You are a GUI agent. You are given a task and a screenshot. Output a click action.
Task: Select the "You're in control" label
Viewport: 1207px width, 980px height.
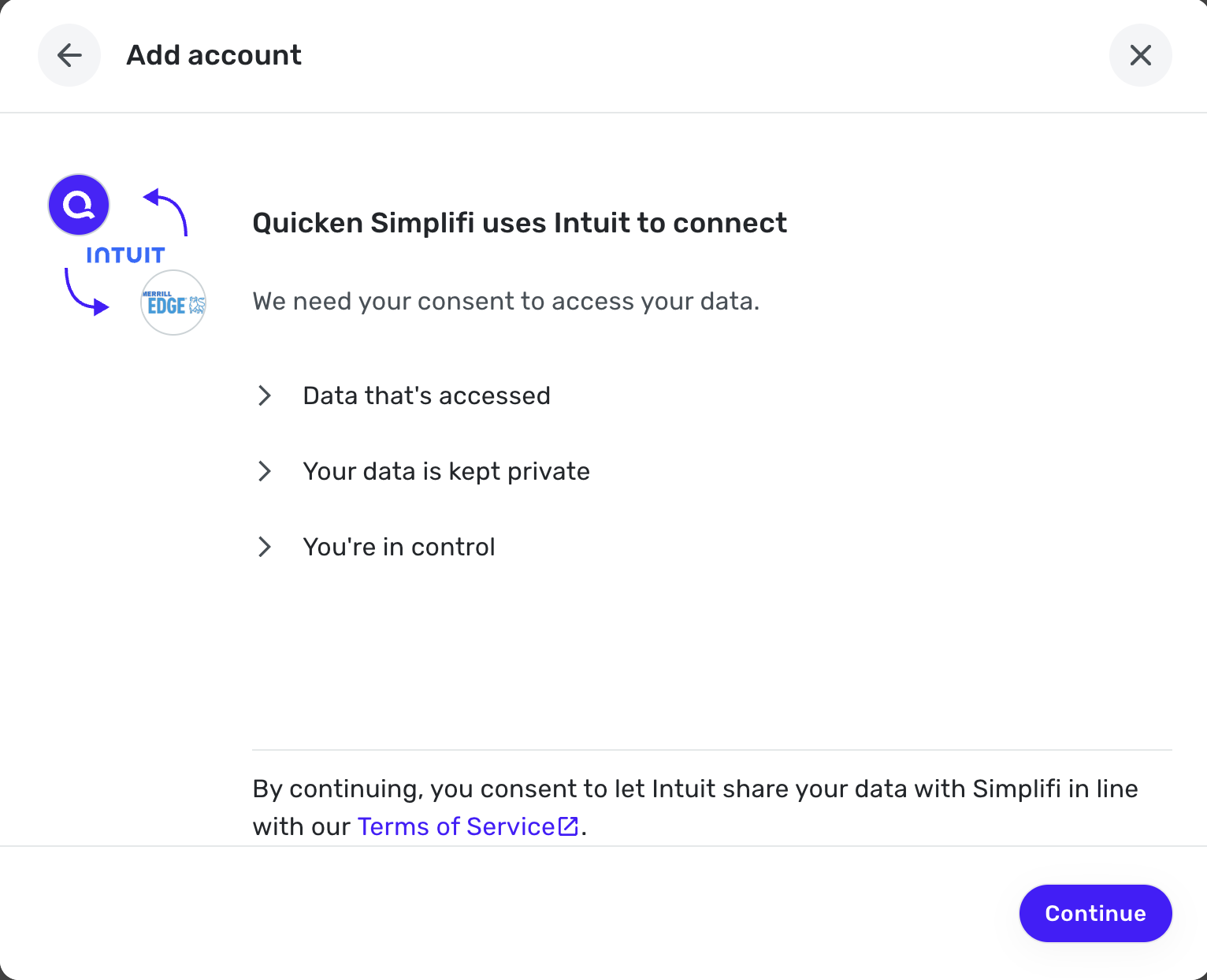tap(399, 547)
